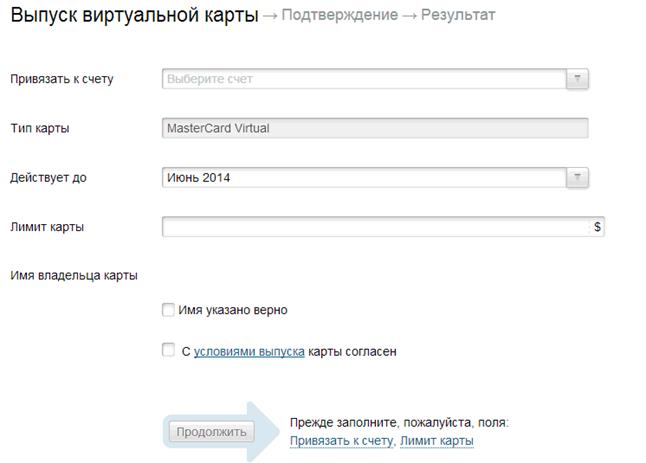Click the 'Имя указано верно' label text
Viewport: 646px width, 463px height.
(233, 310)
